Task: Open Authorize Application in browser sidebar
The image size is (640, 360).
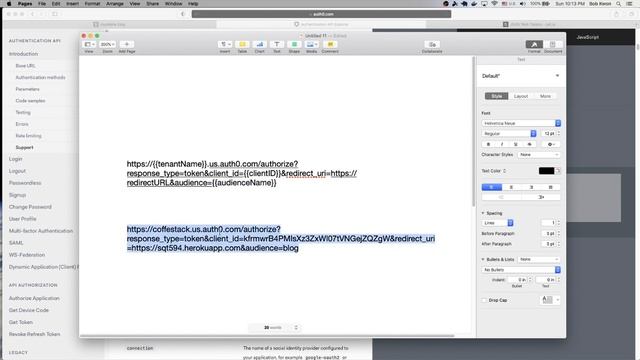Action: 34,298
